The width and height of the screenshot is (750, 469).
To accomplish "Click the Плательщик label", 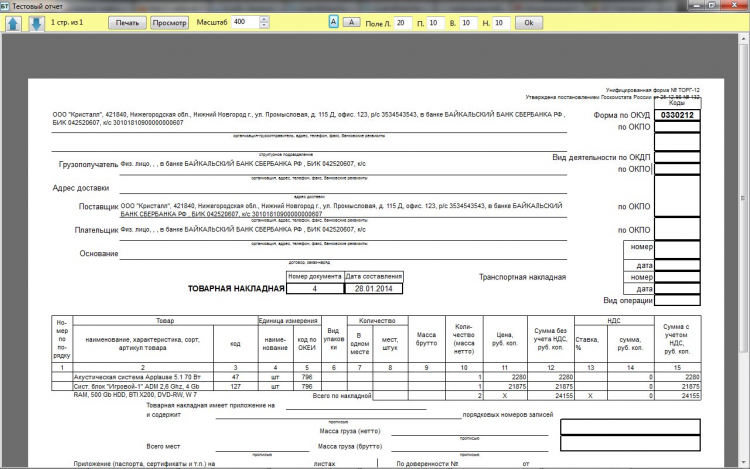I will click(x=96, y=230).
